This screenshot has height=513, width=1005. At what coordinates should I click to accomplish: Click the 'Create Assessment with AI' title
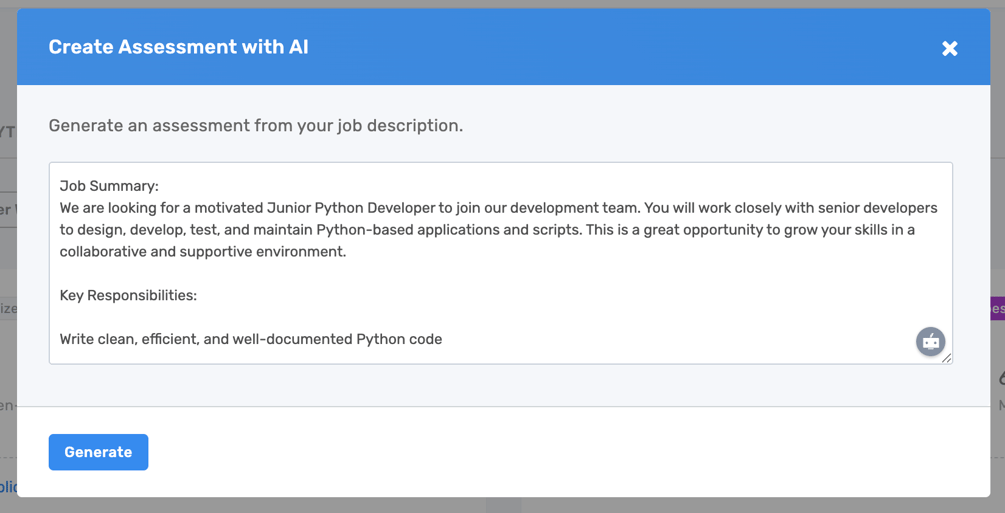coord(178,47)
